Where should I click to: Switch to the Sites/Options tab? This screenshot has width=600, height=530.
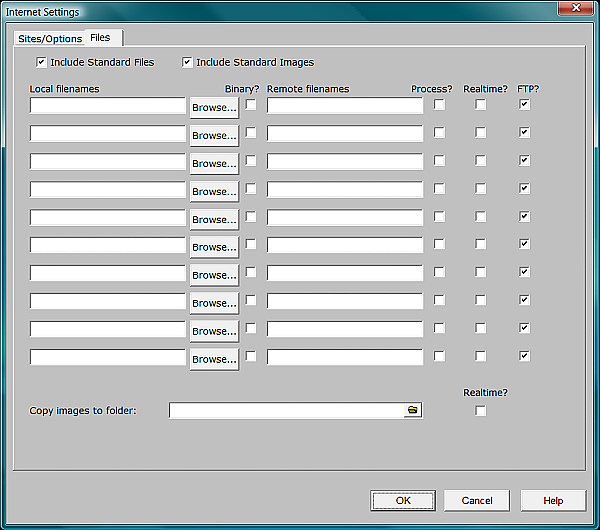[50, 38]
